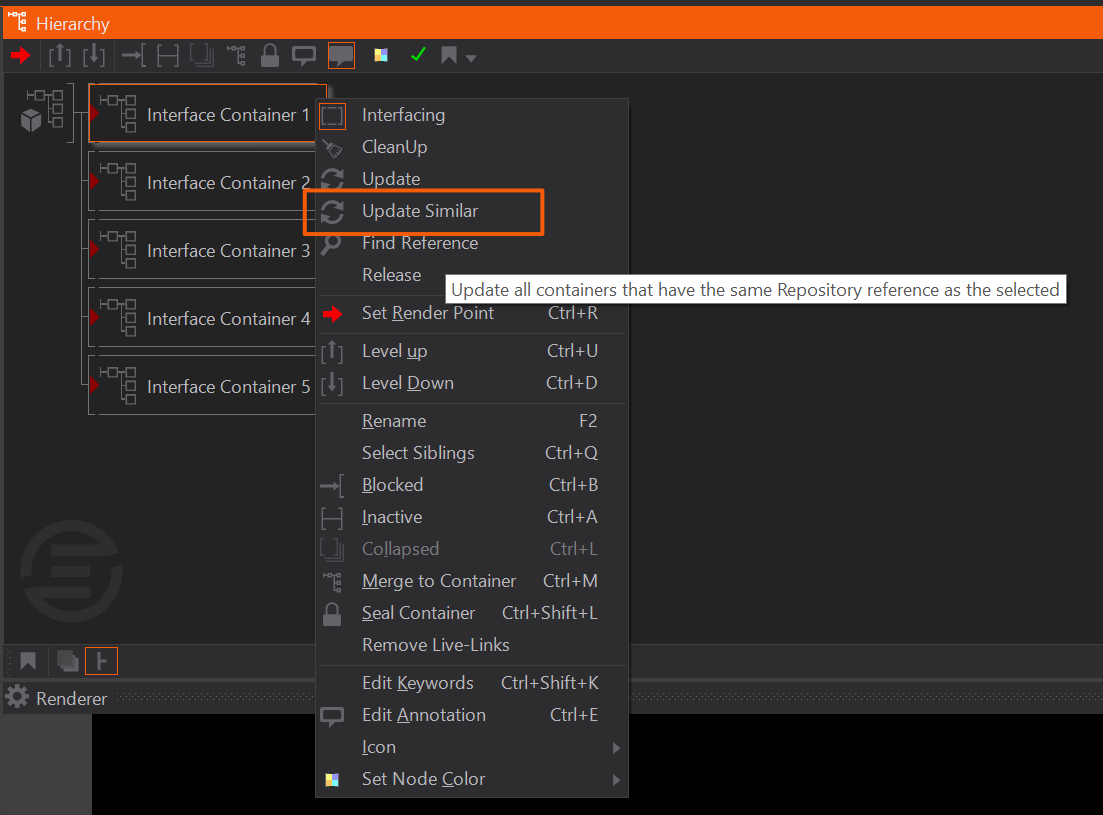Choose Edit Annotation menu entry

[x=471, y=715]
